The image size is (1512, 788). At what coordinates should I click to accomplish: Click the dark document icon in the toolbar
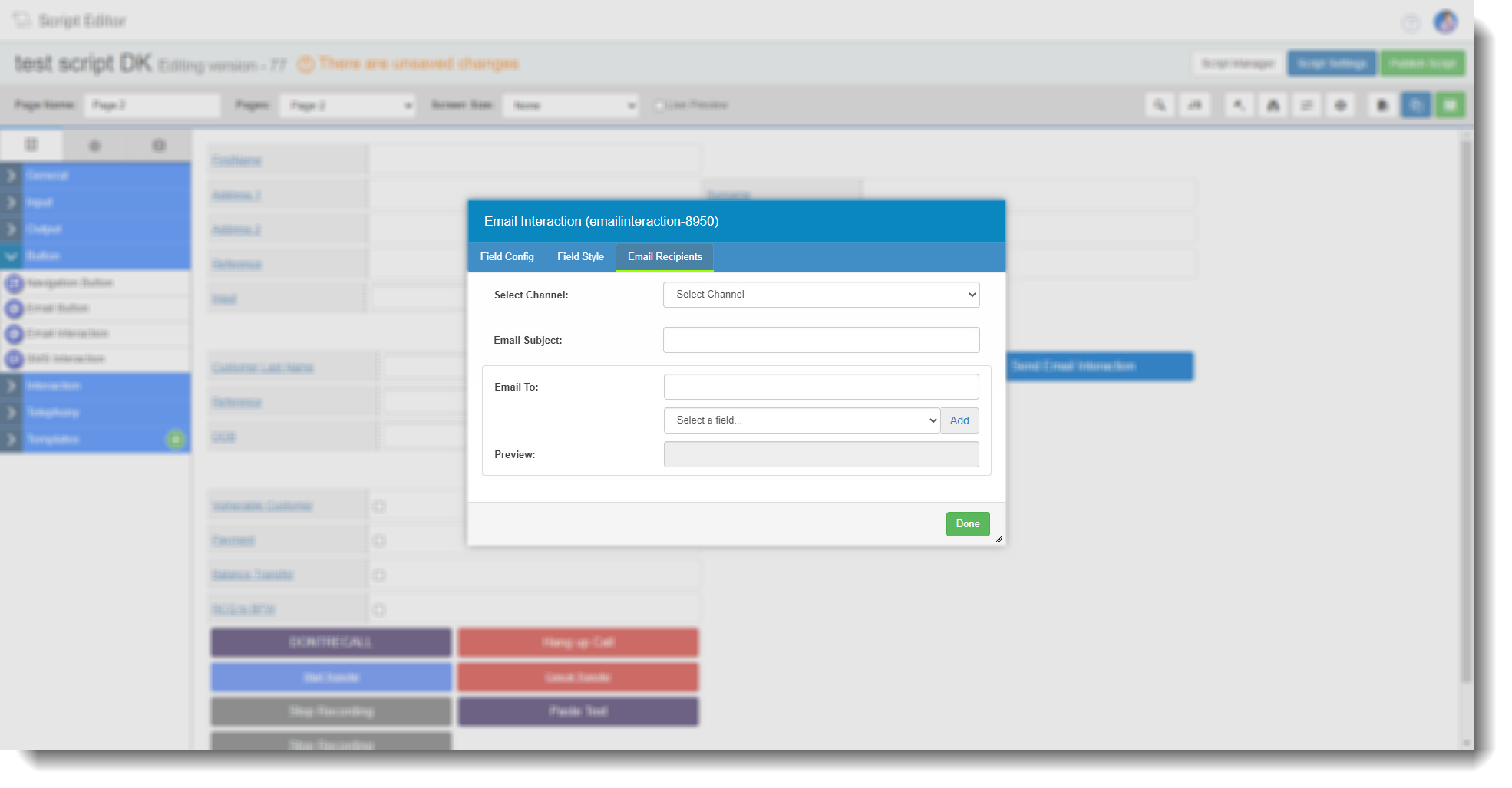click(x=1382, y=105)
